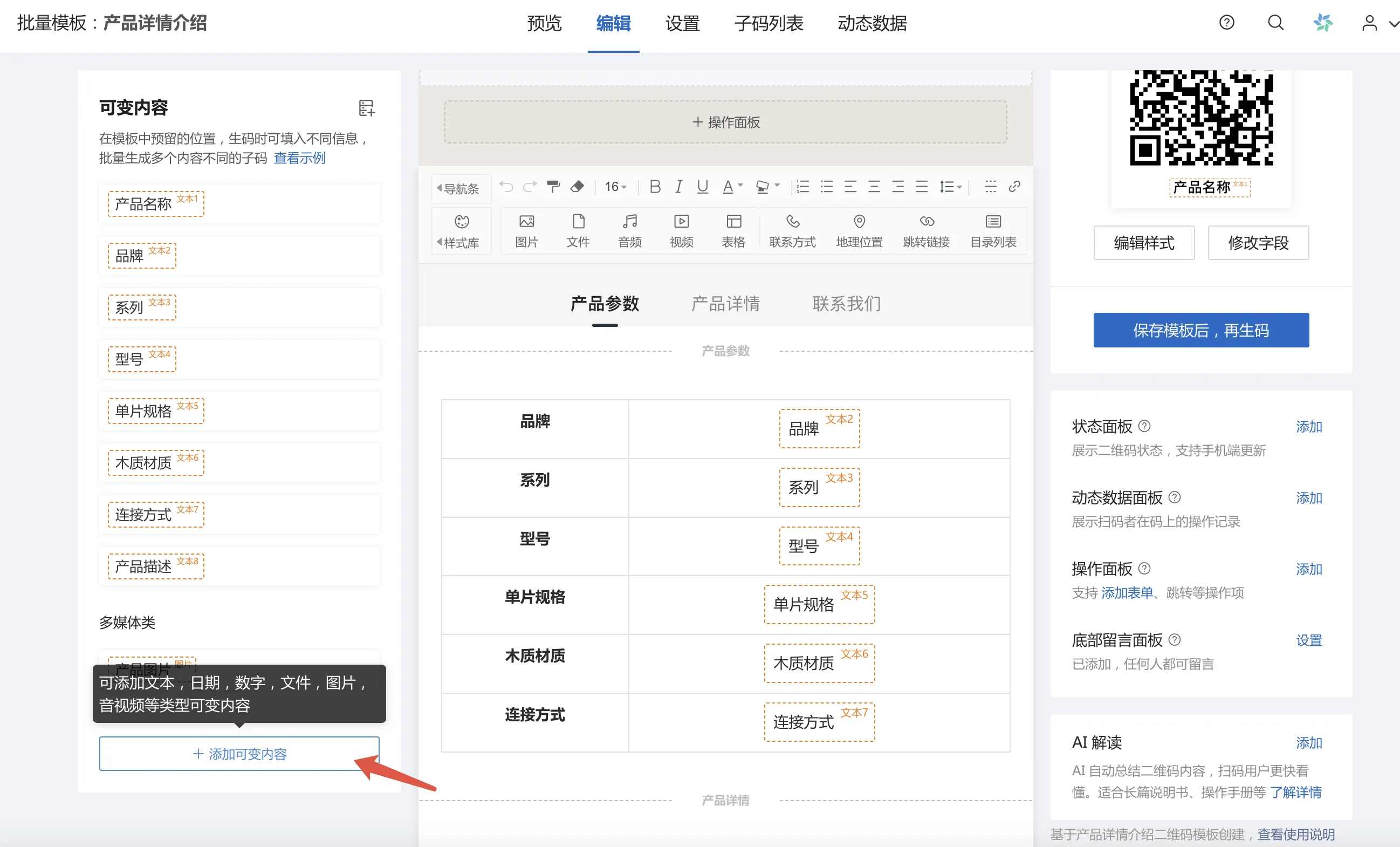
Task: Click the 修改字段 button
Action: [1258, 243]
